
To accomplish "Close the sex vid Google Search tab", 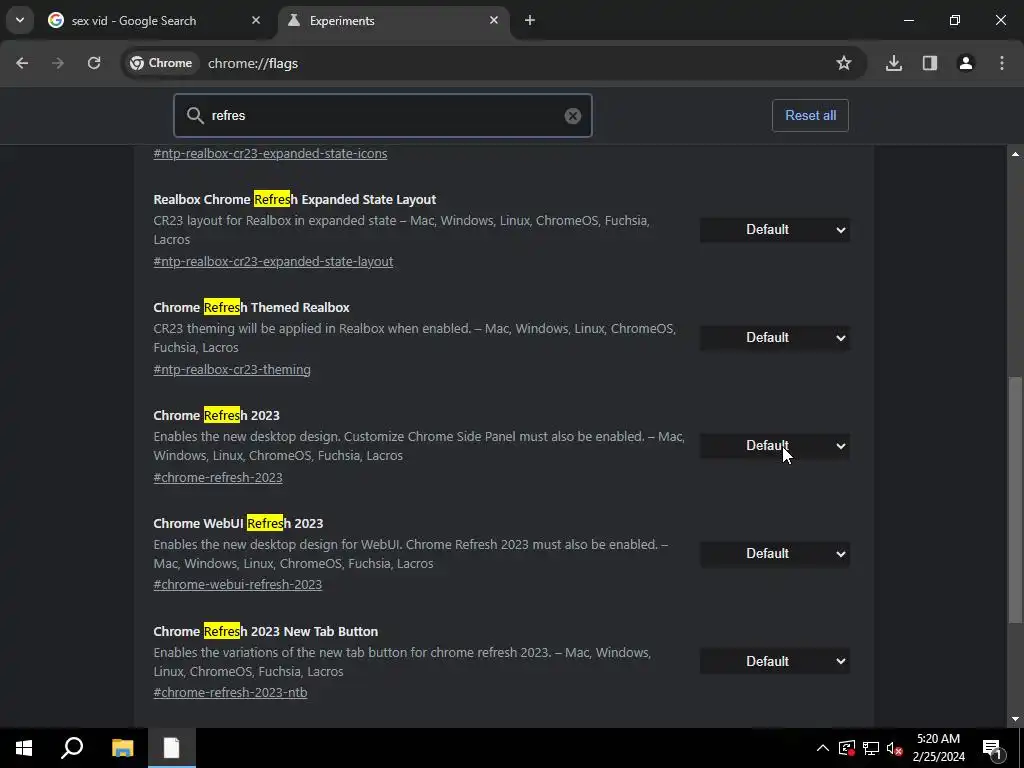I will (256, 20).
